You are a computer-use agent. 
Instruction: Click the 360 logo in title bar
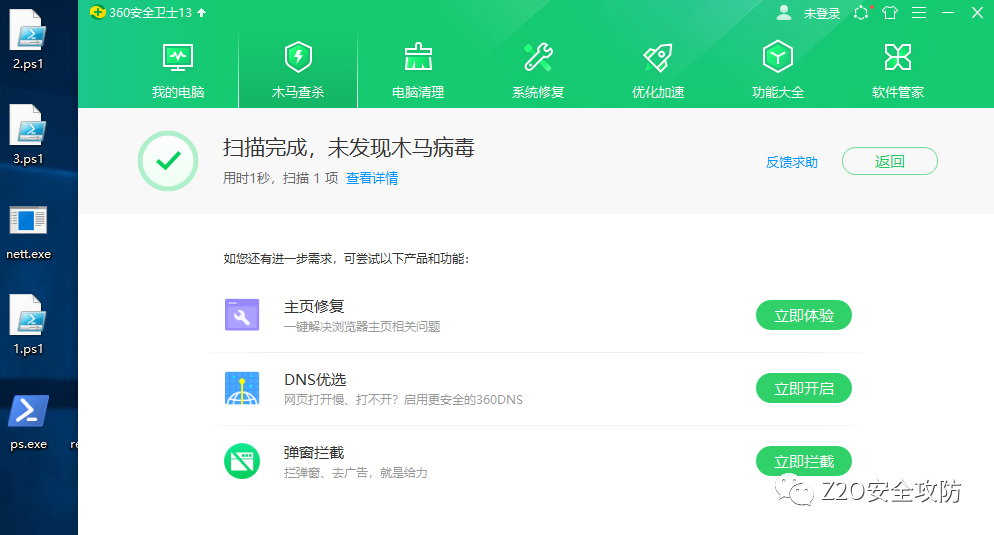98,12
